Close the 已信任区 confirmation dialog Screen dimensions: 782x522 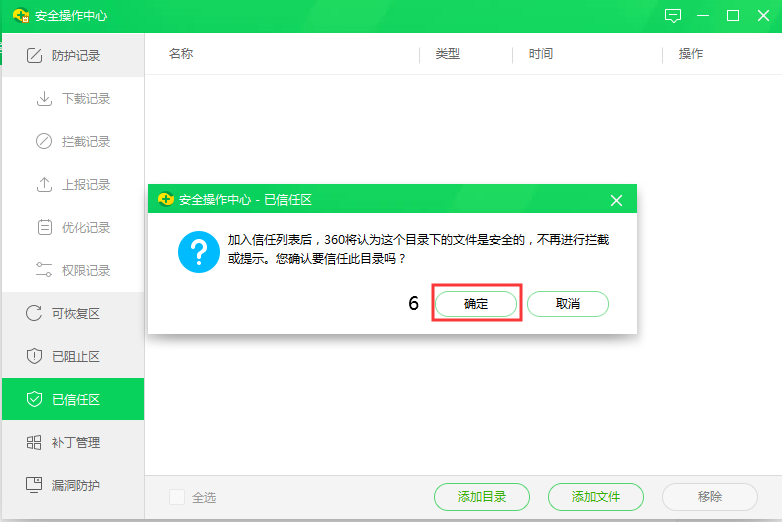pos(616,200)
